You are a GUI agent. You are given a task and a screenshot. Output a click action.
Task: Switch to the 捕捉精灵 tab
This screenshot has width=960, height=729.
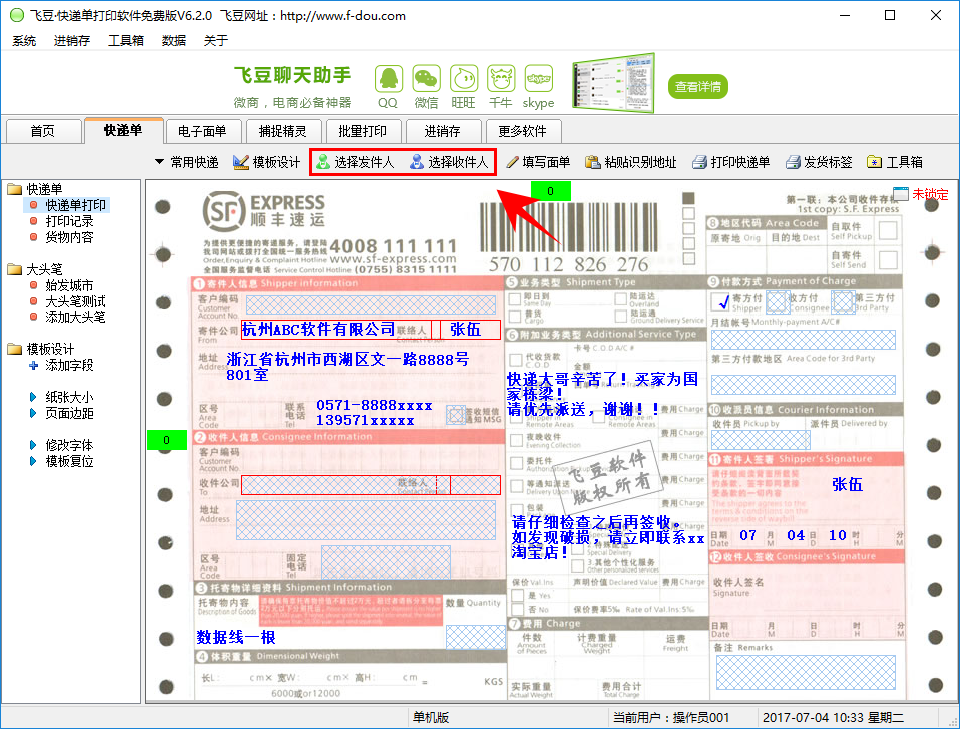coord(282,131)
